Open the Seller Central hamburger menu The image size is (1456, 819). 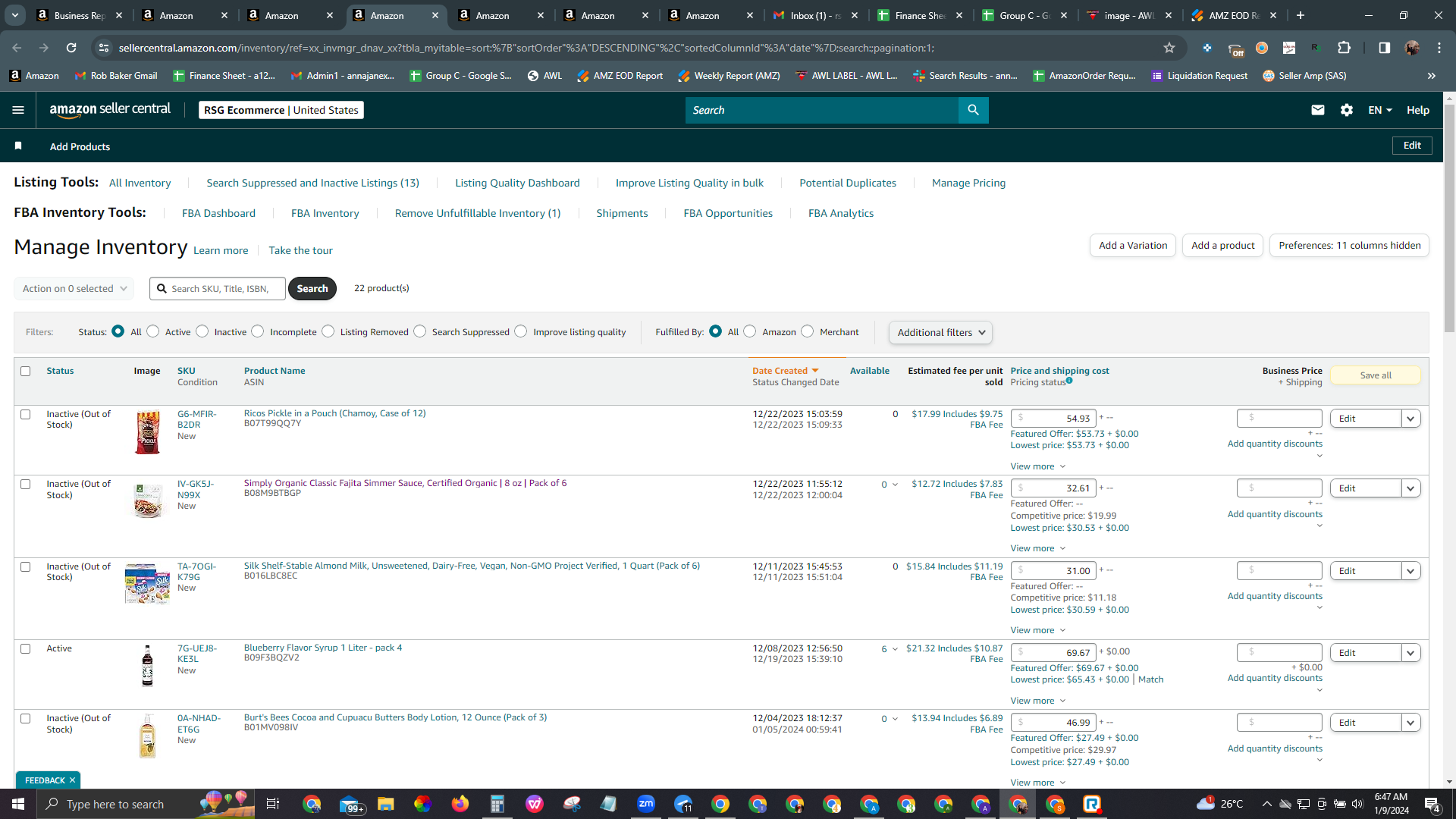(x=18, y=110)
